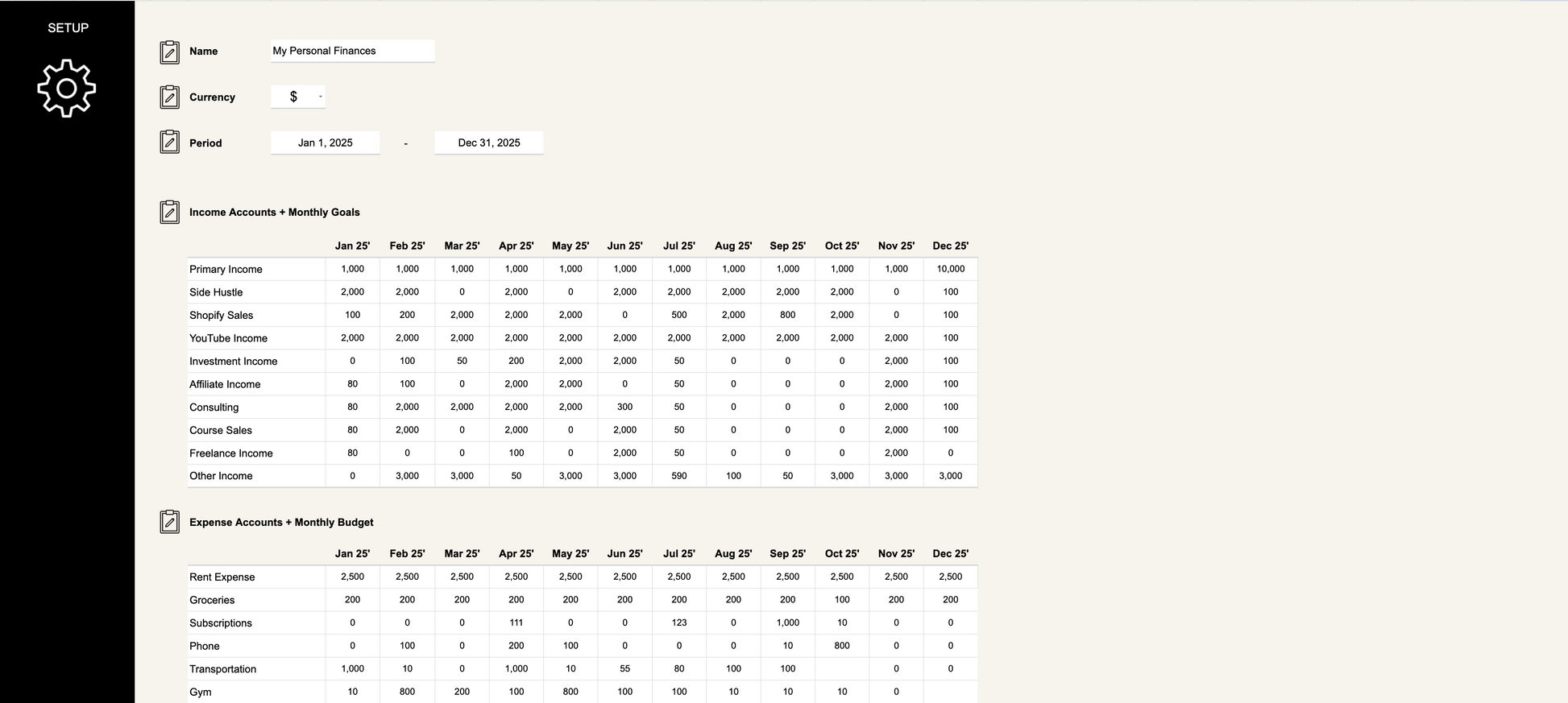Click Subscriptions Sep 25' cell showing 1,000
Image resolution: width=1568 pixels, height=703 pixels.
(787, 622)
